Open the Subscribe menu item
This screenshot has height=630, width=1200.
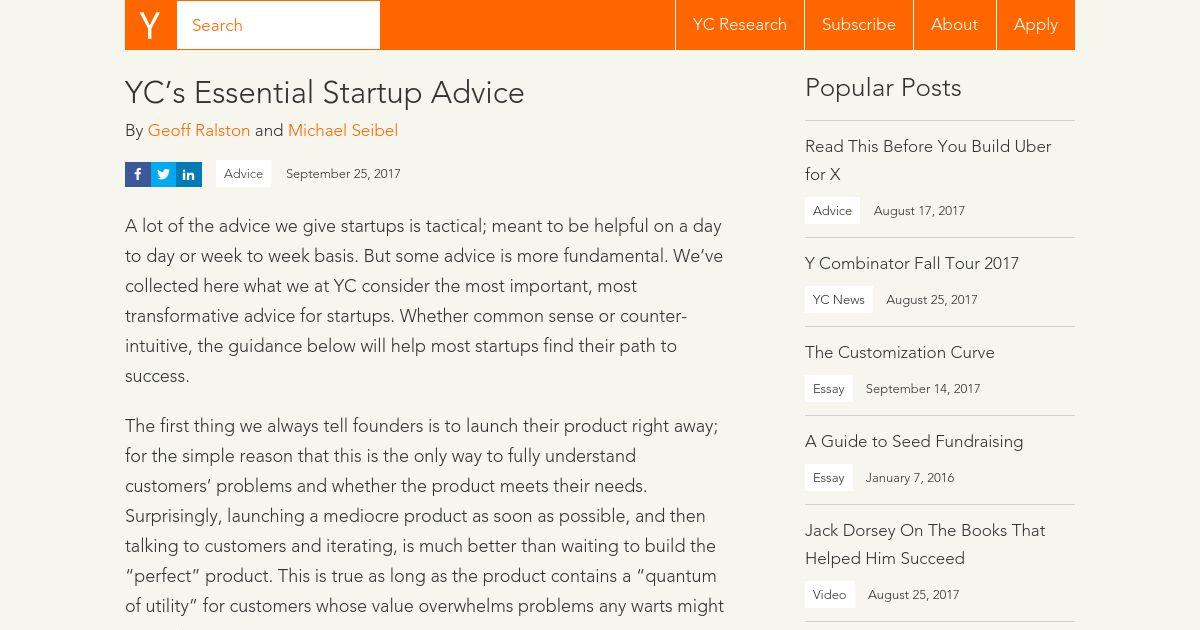coord(859,25)
